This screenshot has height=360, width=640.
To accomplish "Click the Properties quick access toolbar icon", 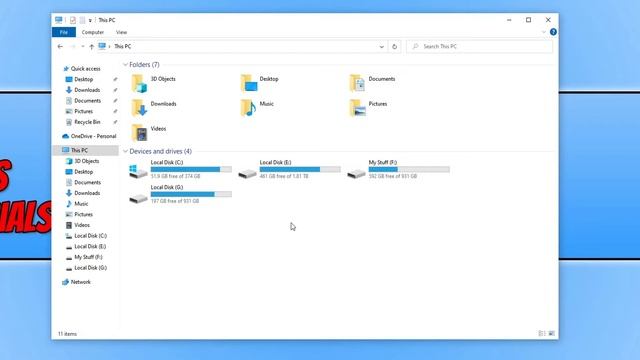I will (x=73, y=20).
